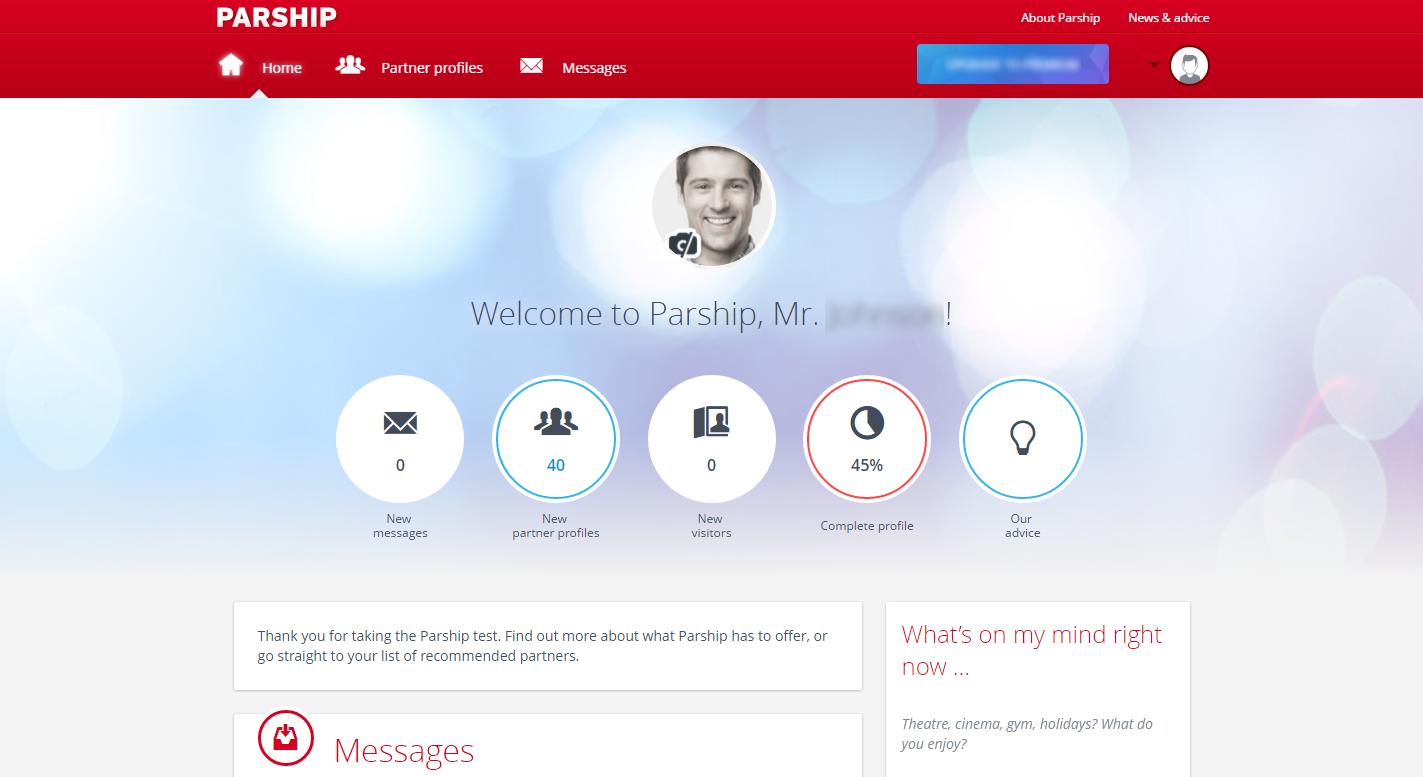Open the Our advice lightbulb circle

(1022, 438)
